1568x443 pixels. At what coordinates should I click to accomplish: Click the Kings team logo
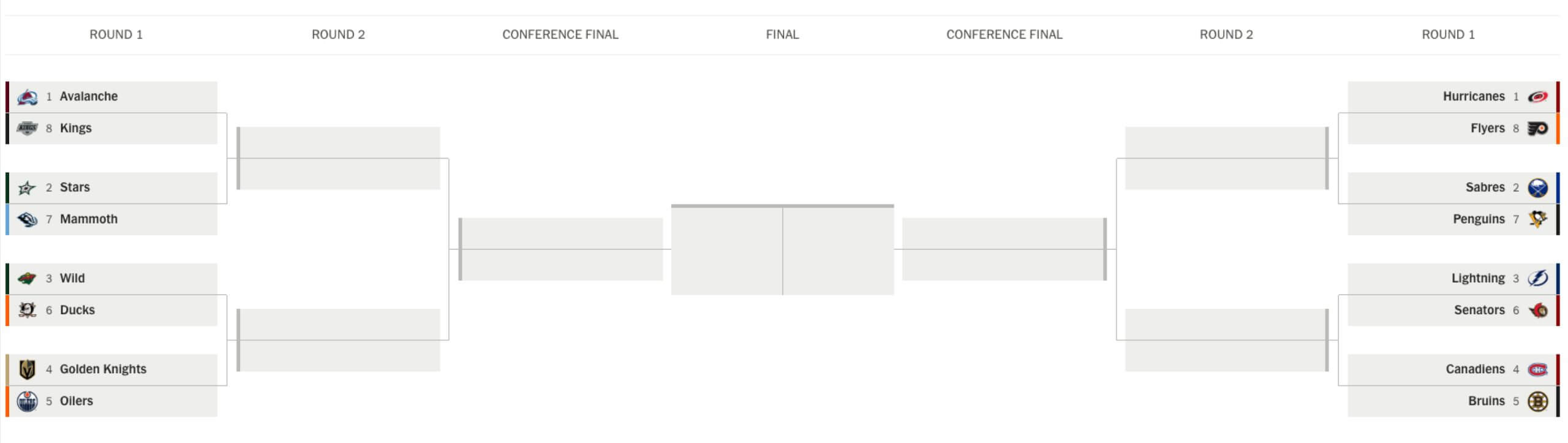click(x=27, y=128)
